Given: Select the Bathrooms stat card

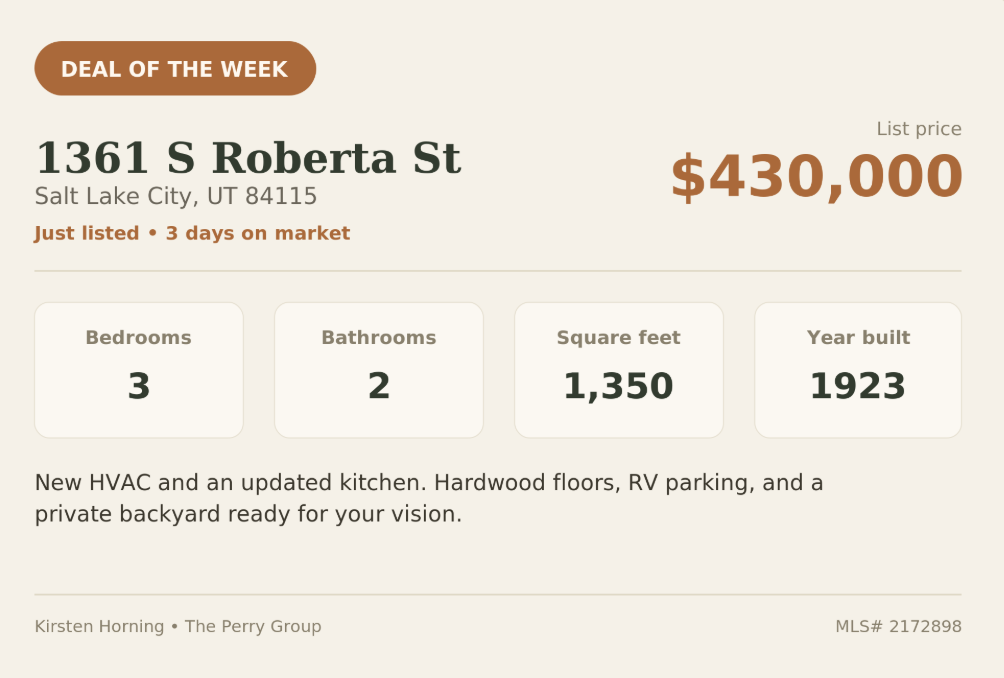Looking at the screenshot, I should 379,370.
